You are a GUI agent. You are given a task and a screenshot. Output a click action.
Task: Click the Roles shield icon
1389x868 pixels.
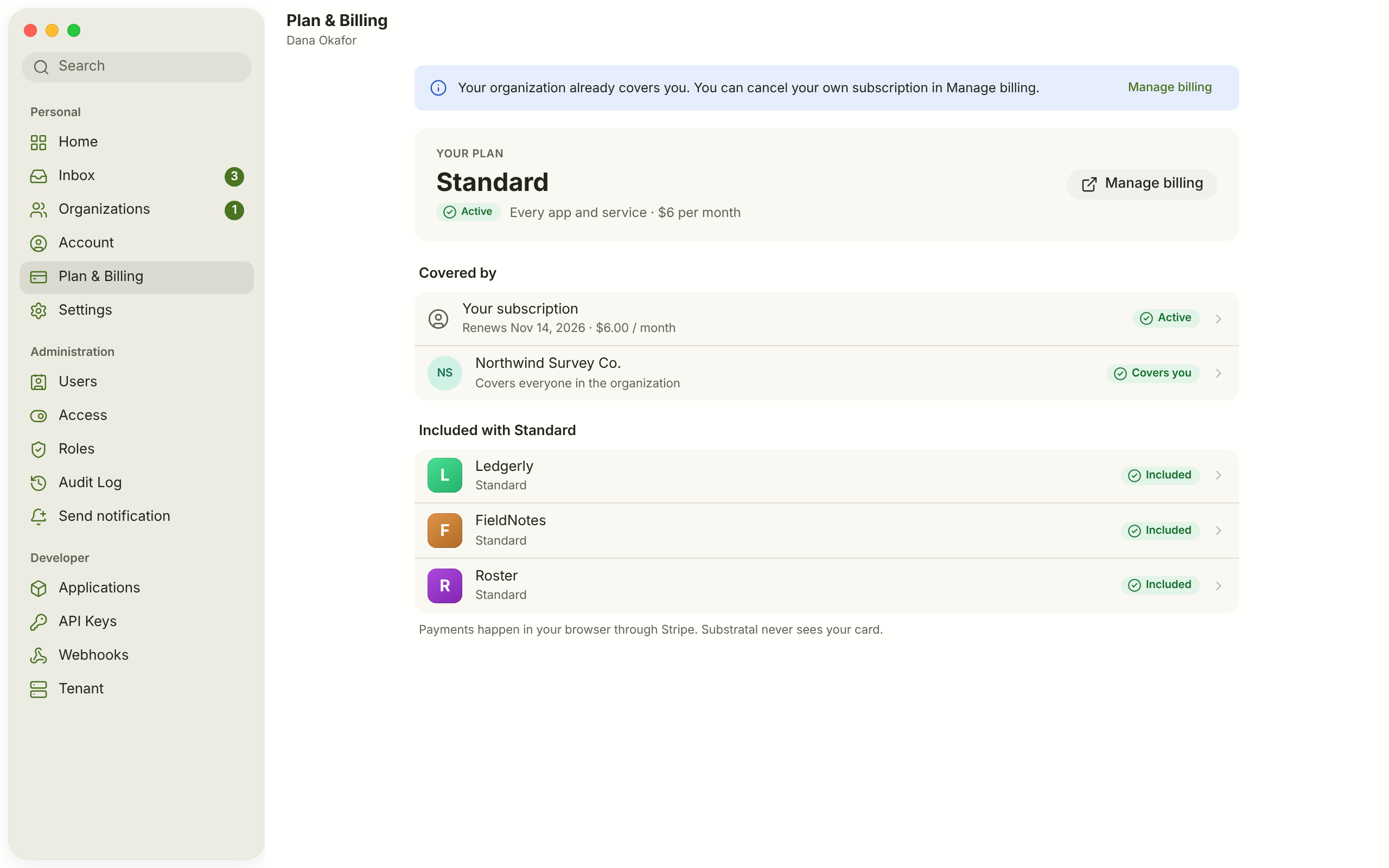tap(39, 450)
